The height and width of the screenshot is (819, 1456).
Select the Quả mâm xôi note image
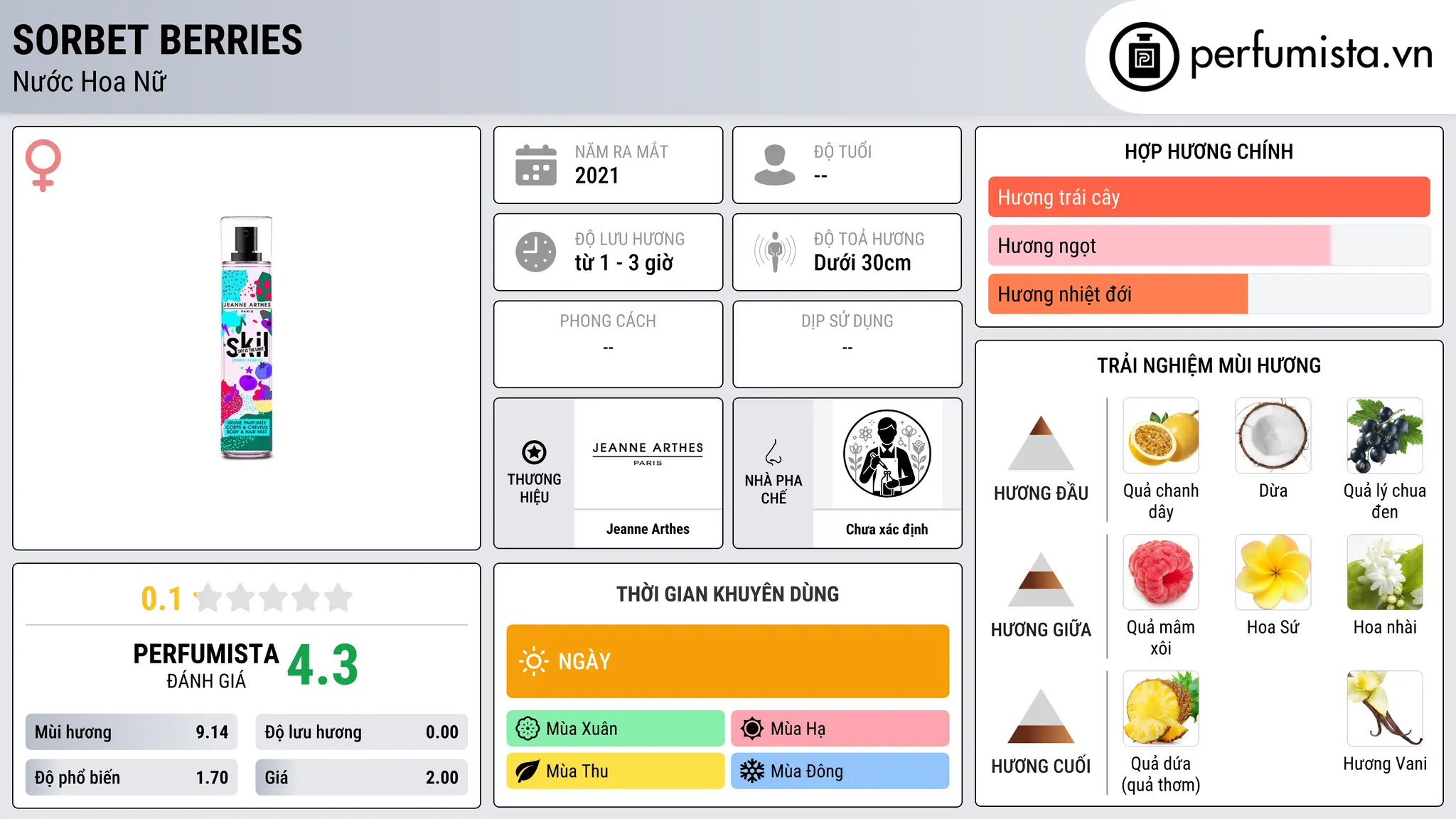[1161, 572]
